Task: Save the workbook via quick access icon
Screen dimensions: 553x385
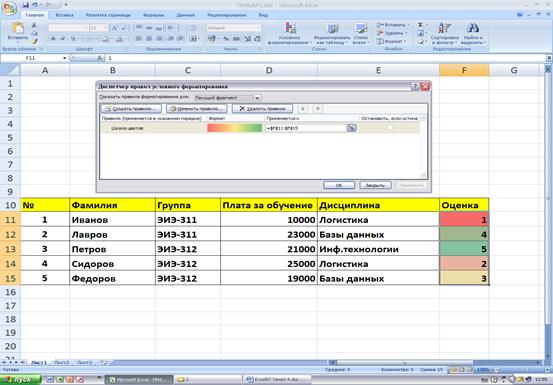Action: 25,5
